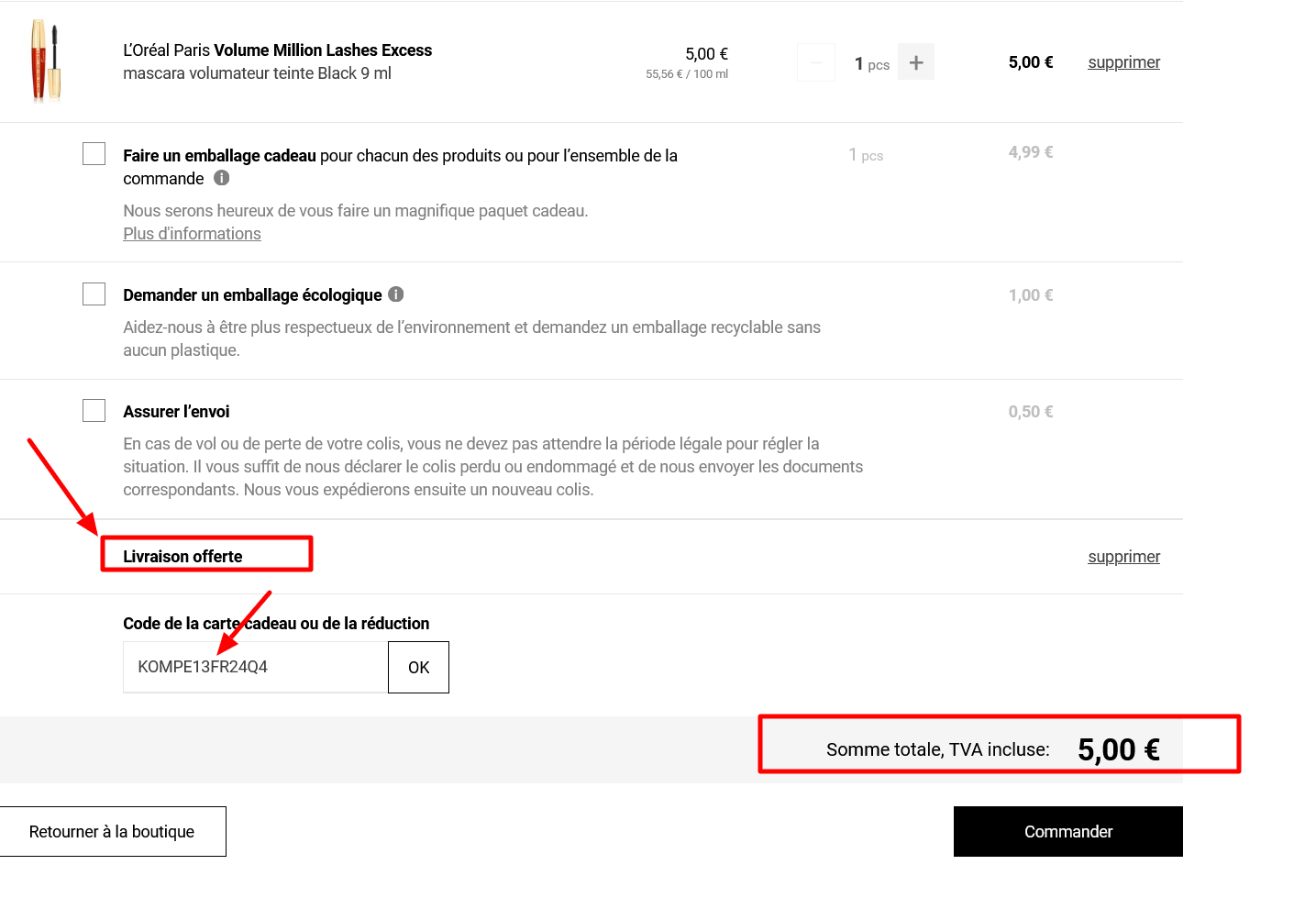Click 'Retourner à la boutique'
Screen dimensions: 1316x898
(113, 831)
